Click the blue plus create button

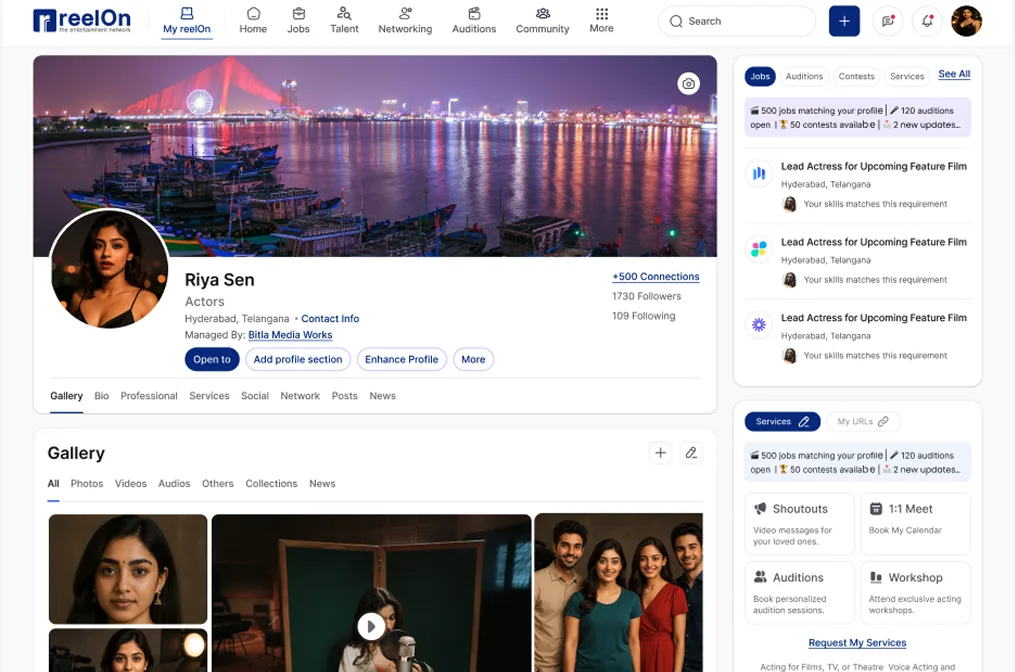coord(844,21)
